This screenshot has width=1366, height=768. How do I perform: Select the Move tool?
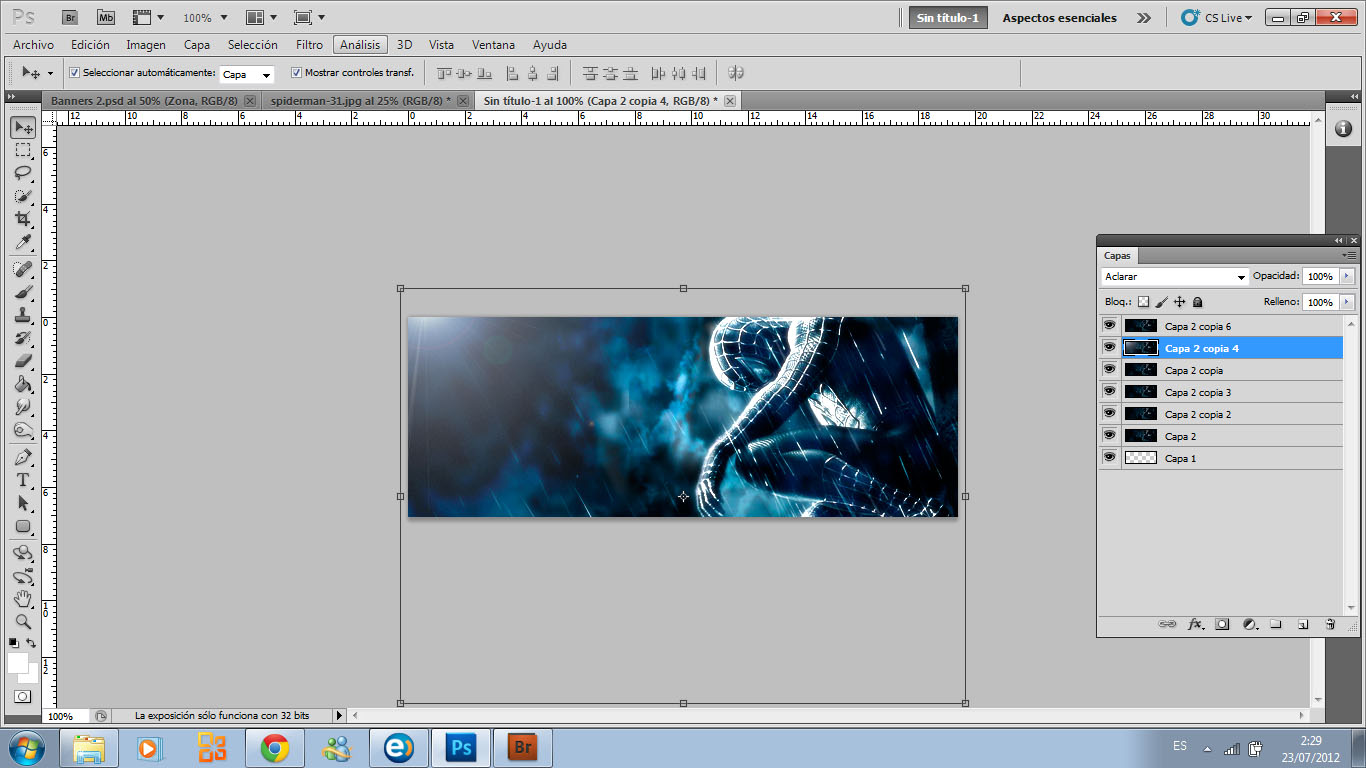[23, 128]
